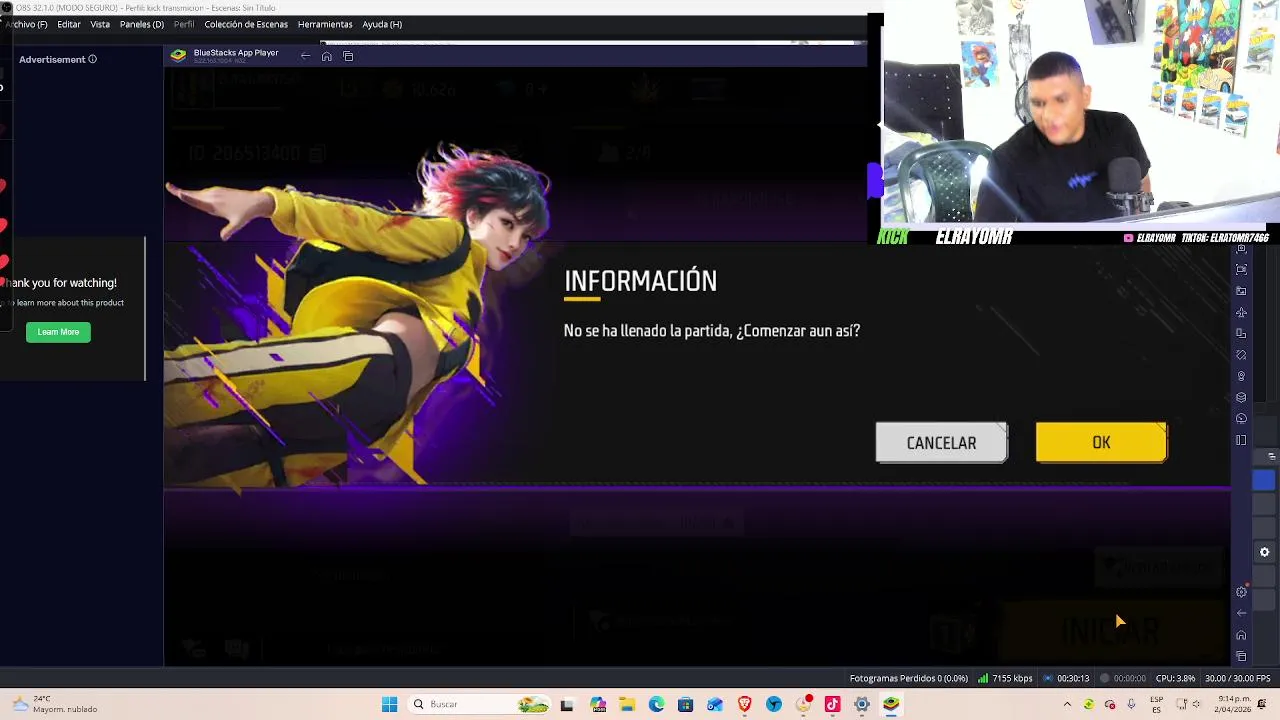The image size is (1280, 720).
Task: Open the Herramientas menu
Action: [x=325, y=24]
